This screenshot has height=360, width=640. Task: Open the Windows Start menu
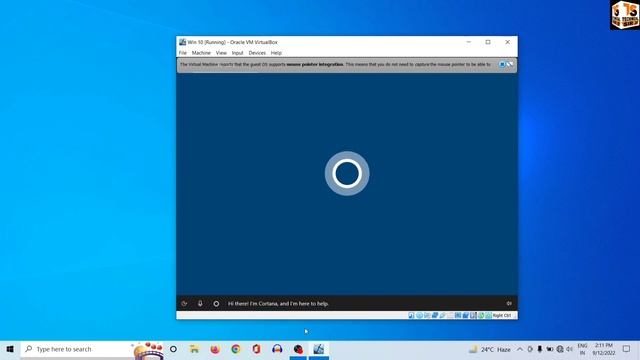[x=10, y=349]
